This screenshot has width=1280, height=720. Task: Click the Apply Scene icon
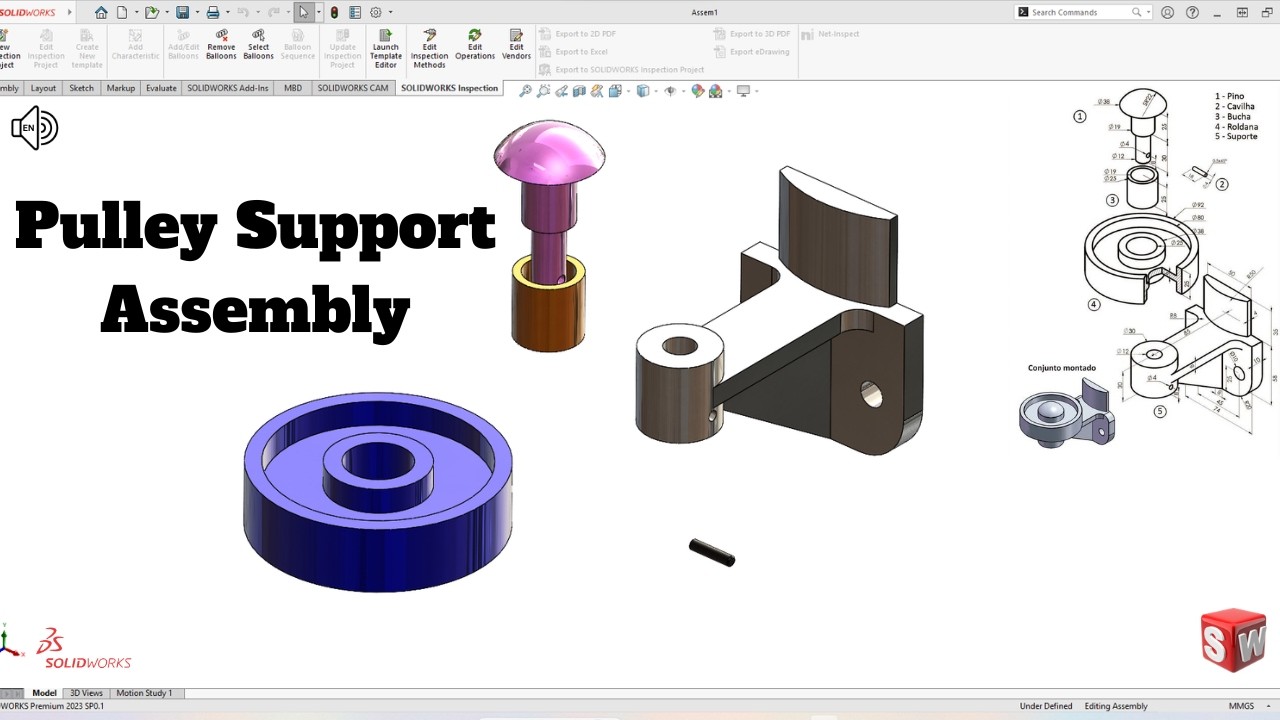(715, 91)
